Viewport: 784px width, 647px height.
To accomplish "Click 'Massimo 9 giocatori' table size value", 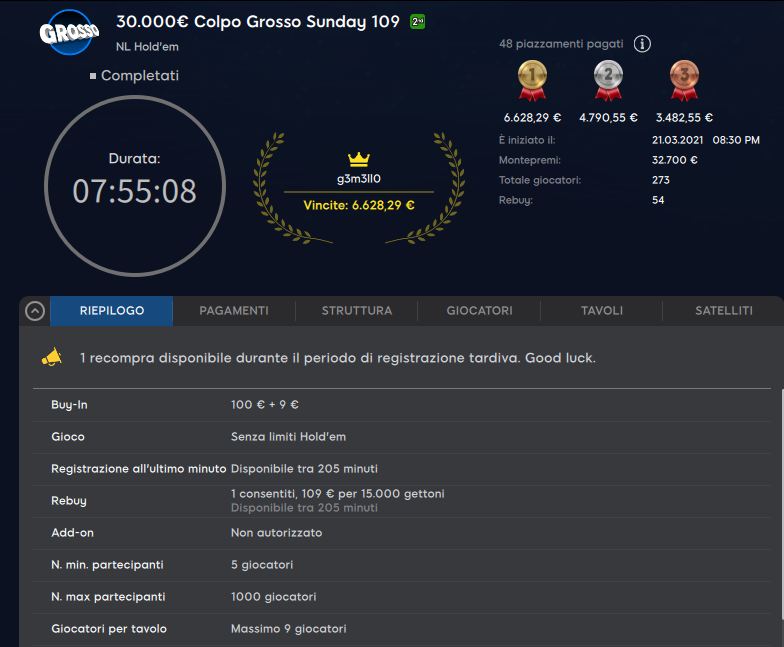I will (288, 628).
